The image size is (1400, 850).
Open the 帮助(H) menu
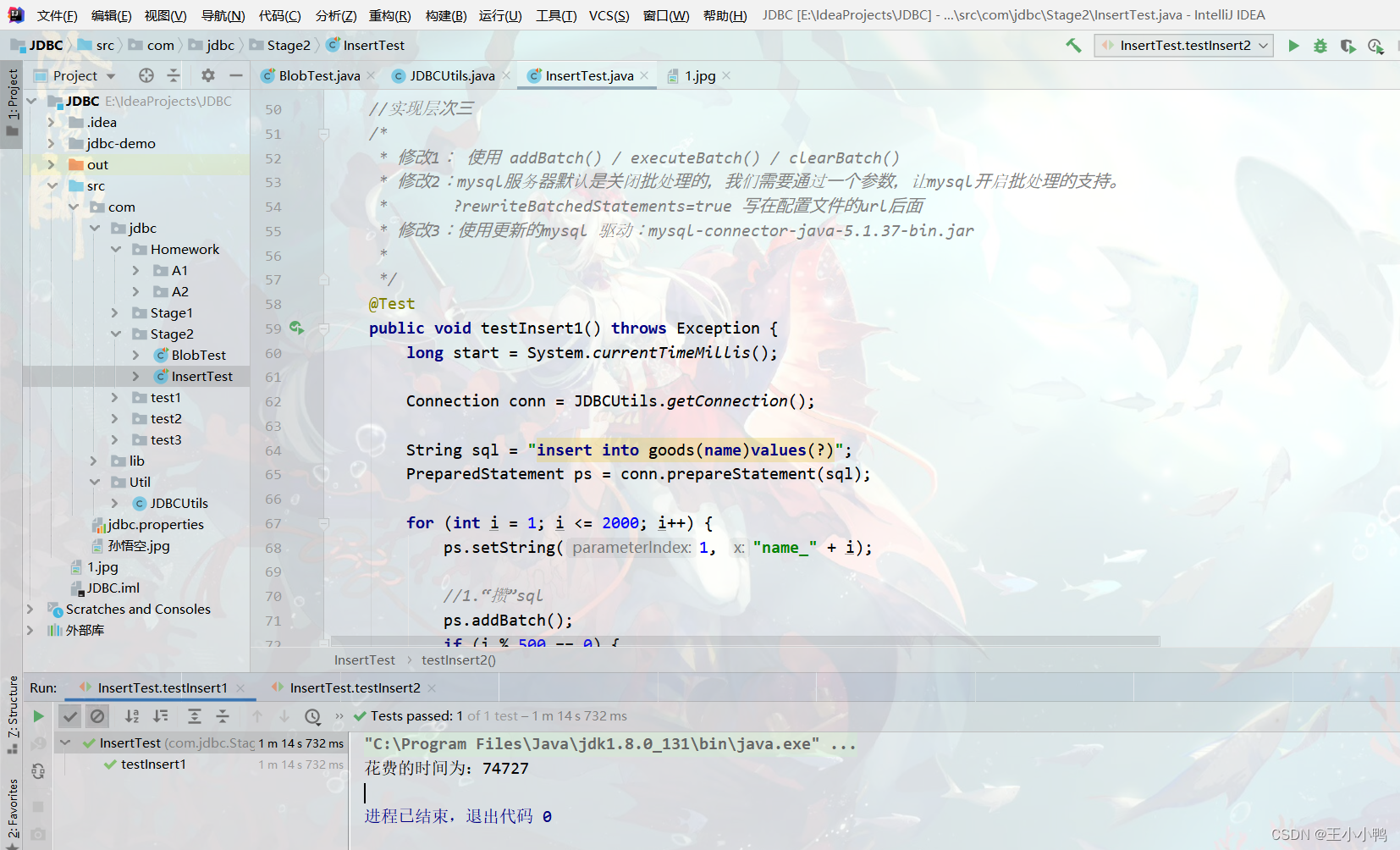click(x=725, y=15)
